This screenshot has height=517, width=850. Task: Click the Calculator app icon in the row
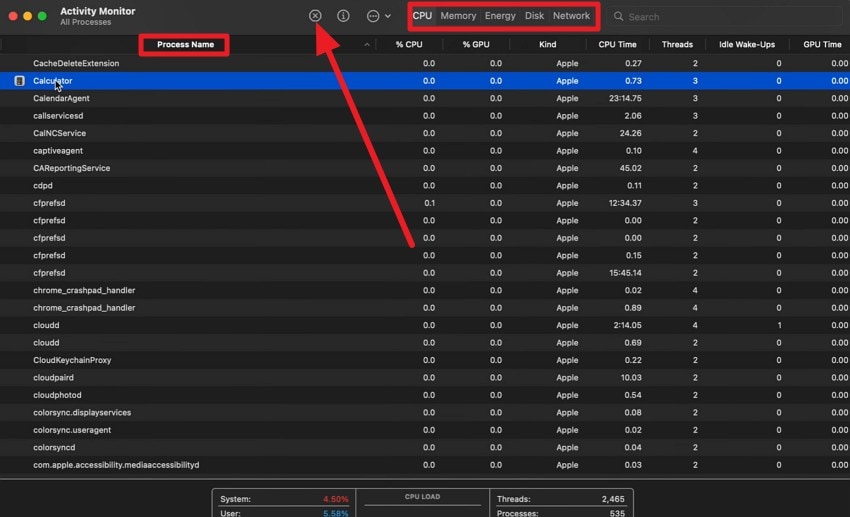(x=20, y=81)
